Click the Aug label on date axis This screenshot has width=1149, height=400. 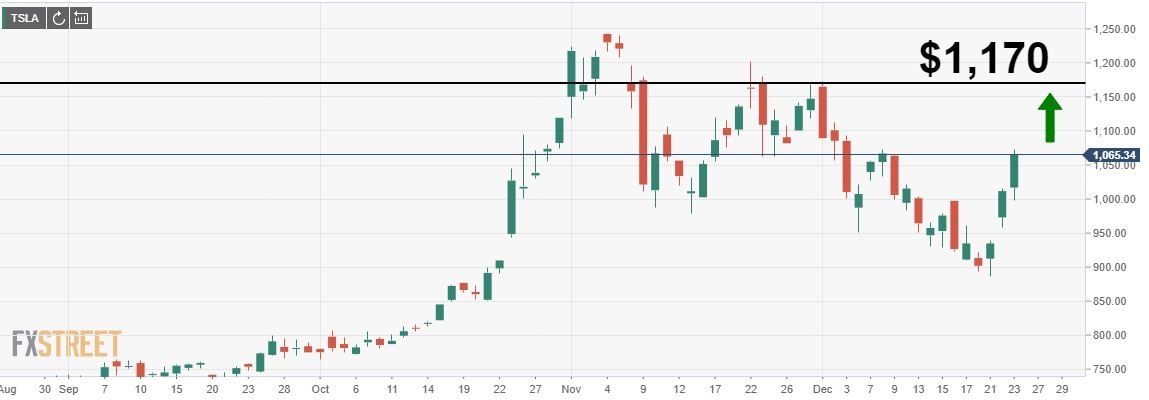pos(9,388)
